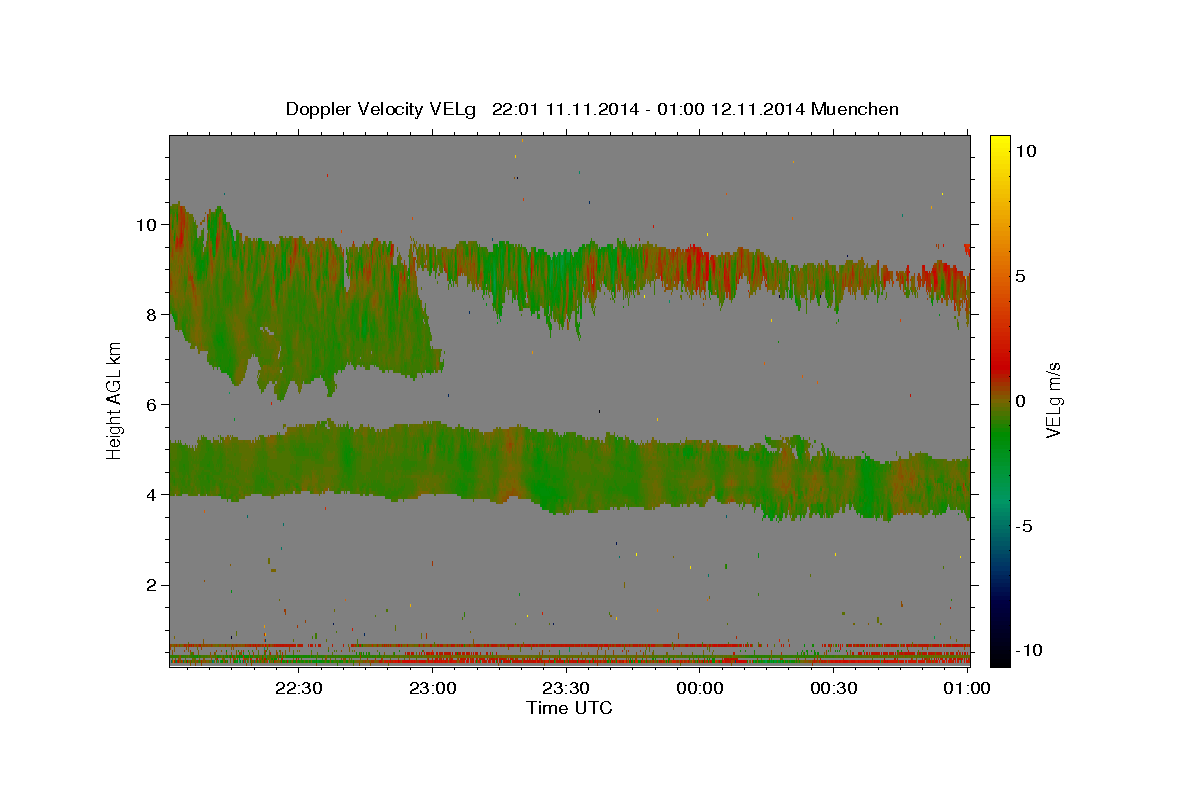Click the 00:30 time tick label
Image resolution: width=1200 pixels, height=800 pixels.
(x=833, y=688)
